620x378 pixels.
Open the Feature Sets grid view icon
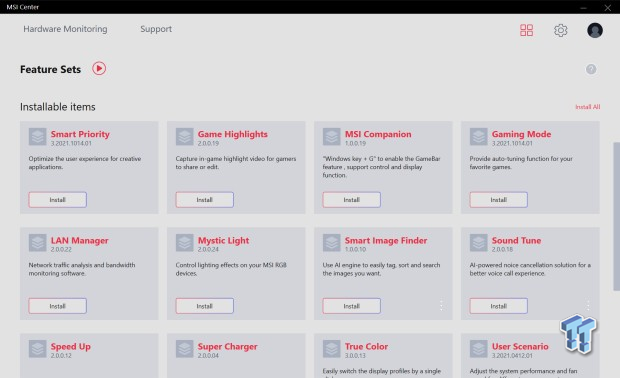point(526,30)
